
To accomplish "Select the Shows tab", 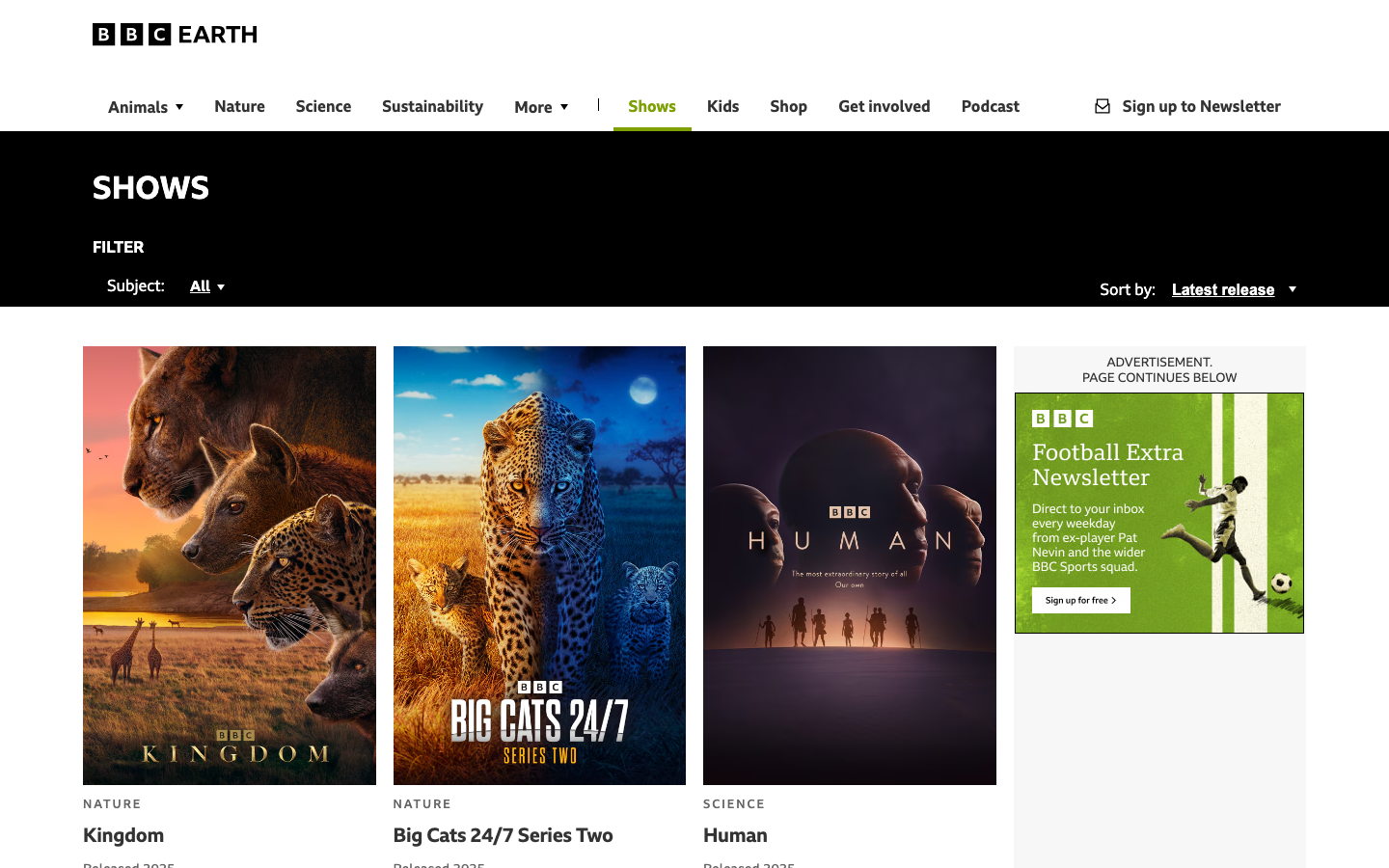I will 652,106.
